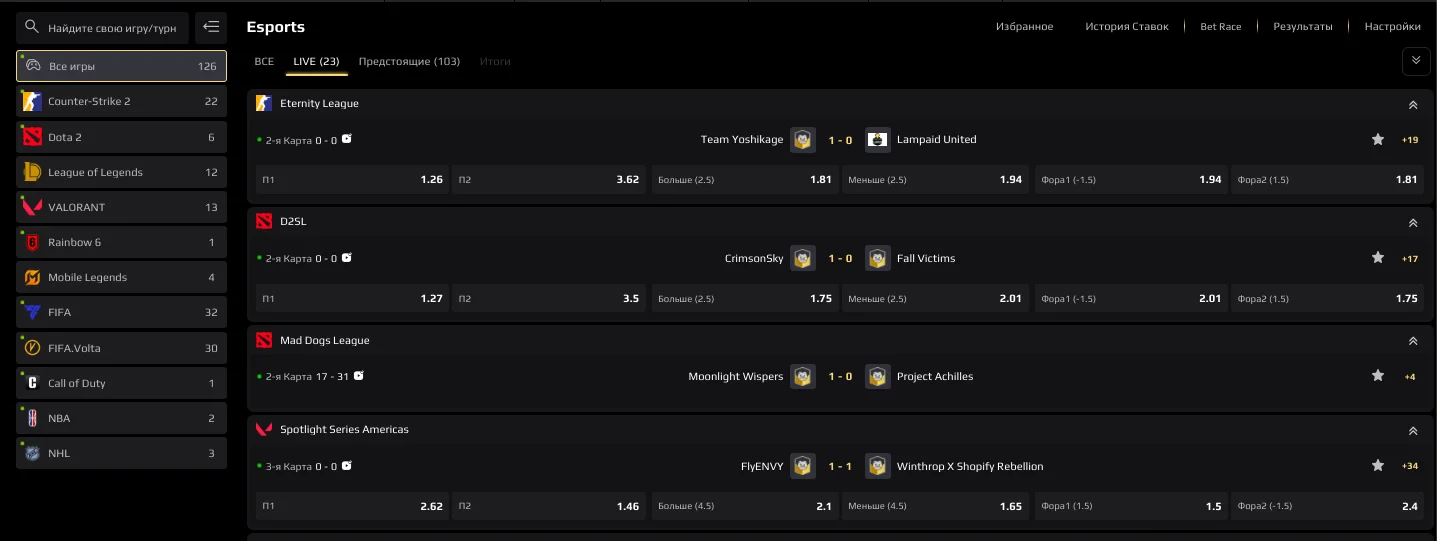Click the Counter-Strike 2 game icon

32,101
